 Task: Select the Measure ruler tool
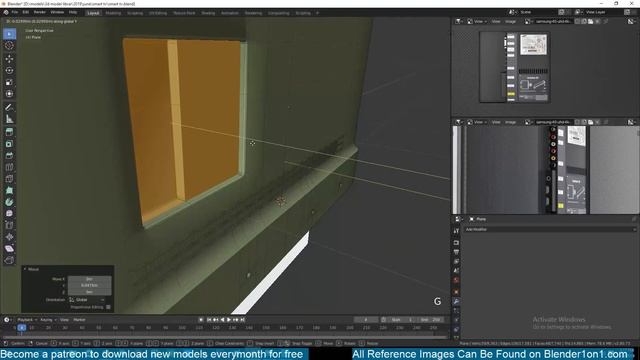click(x=9, y=119)
